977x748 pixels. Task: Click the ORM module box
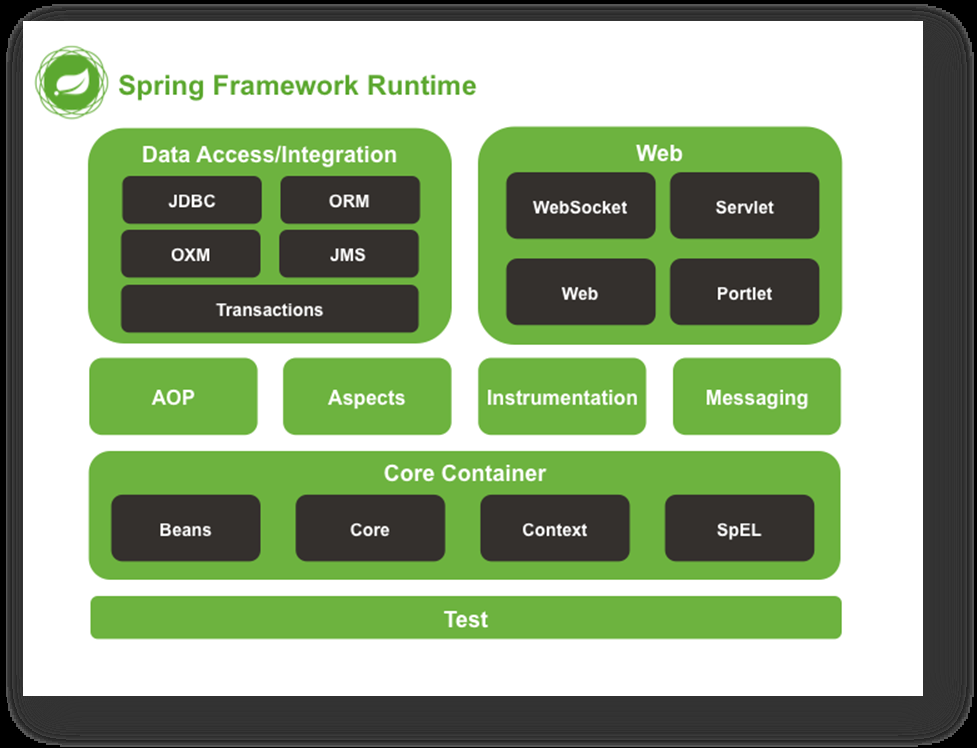(350, 200)
